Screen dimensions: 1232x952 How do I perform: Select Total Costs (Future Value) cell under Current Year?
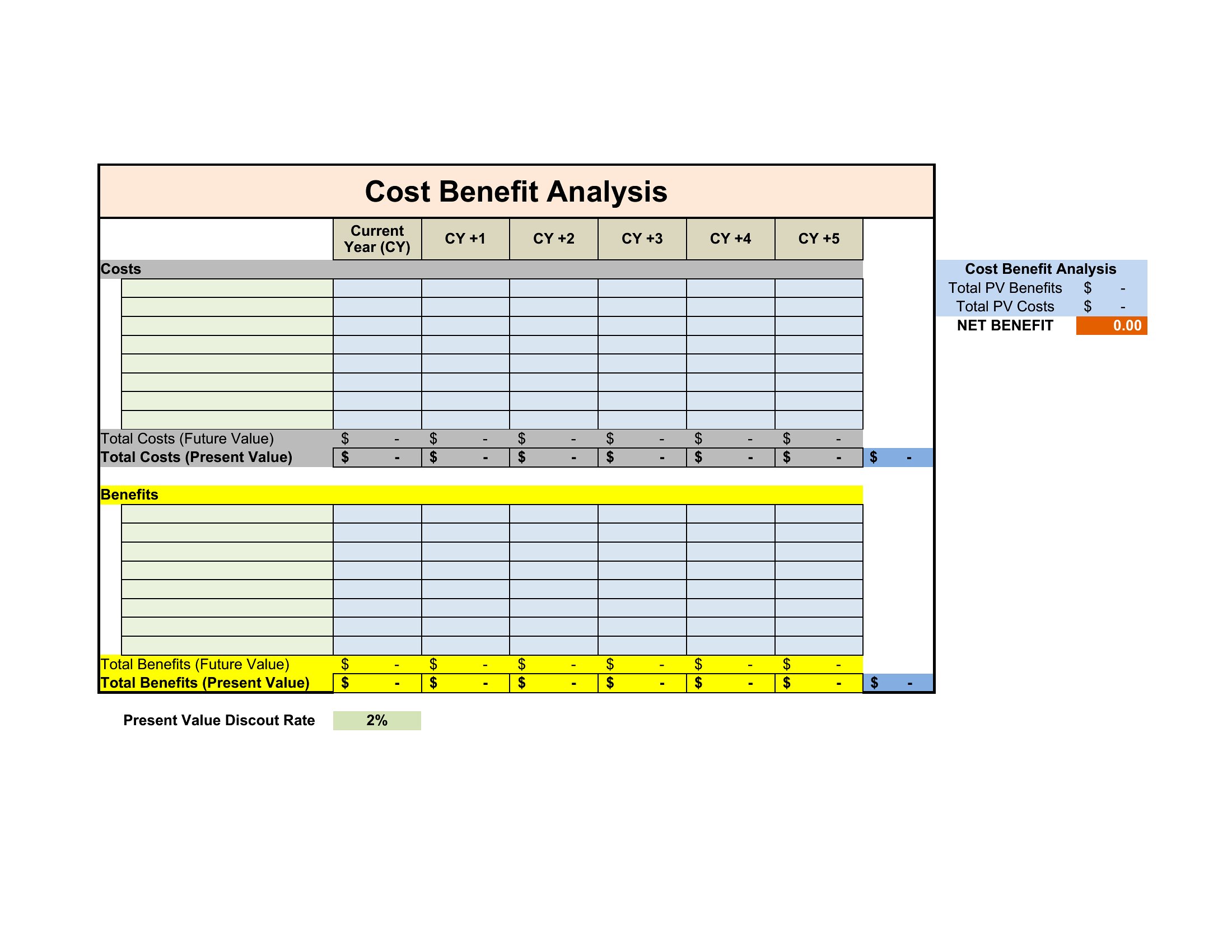pyautogui.click(x=377, y=439)
